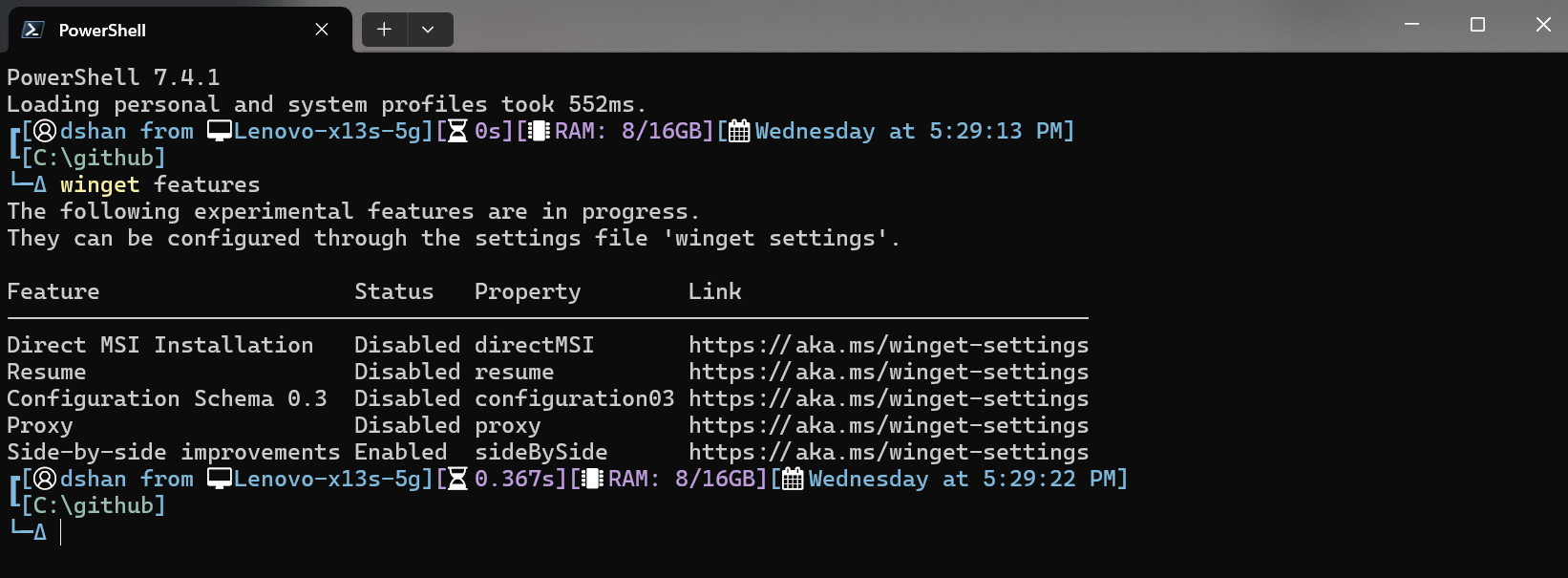Click the delta symbol at the current prompt
Image resolution: width=1568 pixels, height=578 pixels.
pos(40,533)
